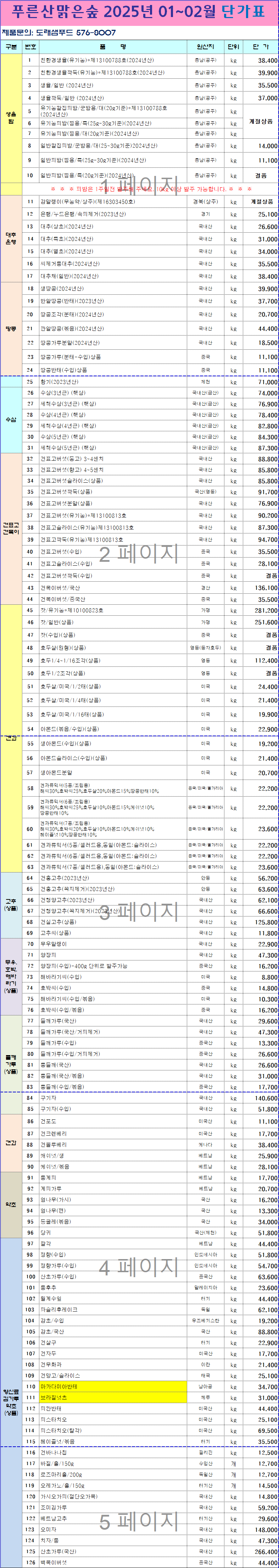Select row 26 item '수삼(3년근) (햇삼)'

click(63, 393)
